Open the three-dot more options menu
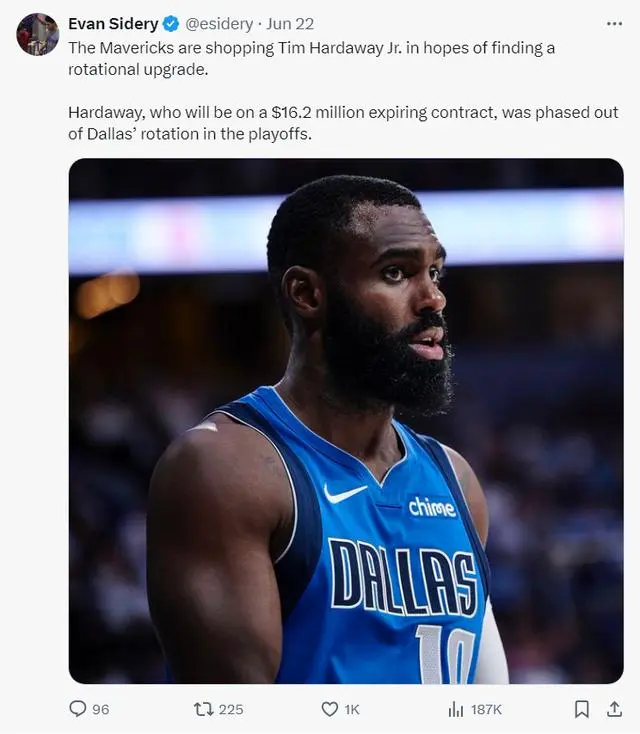 pyautogui.click(x=614, y=24)
